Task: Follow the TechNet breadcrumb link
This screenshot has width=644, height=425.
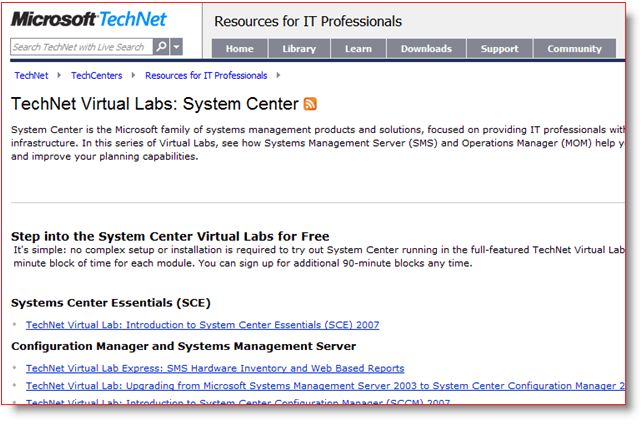Action: (31, 76)
